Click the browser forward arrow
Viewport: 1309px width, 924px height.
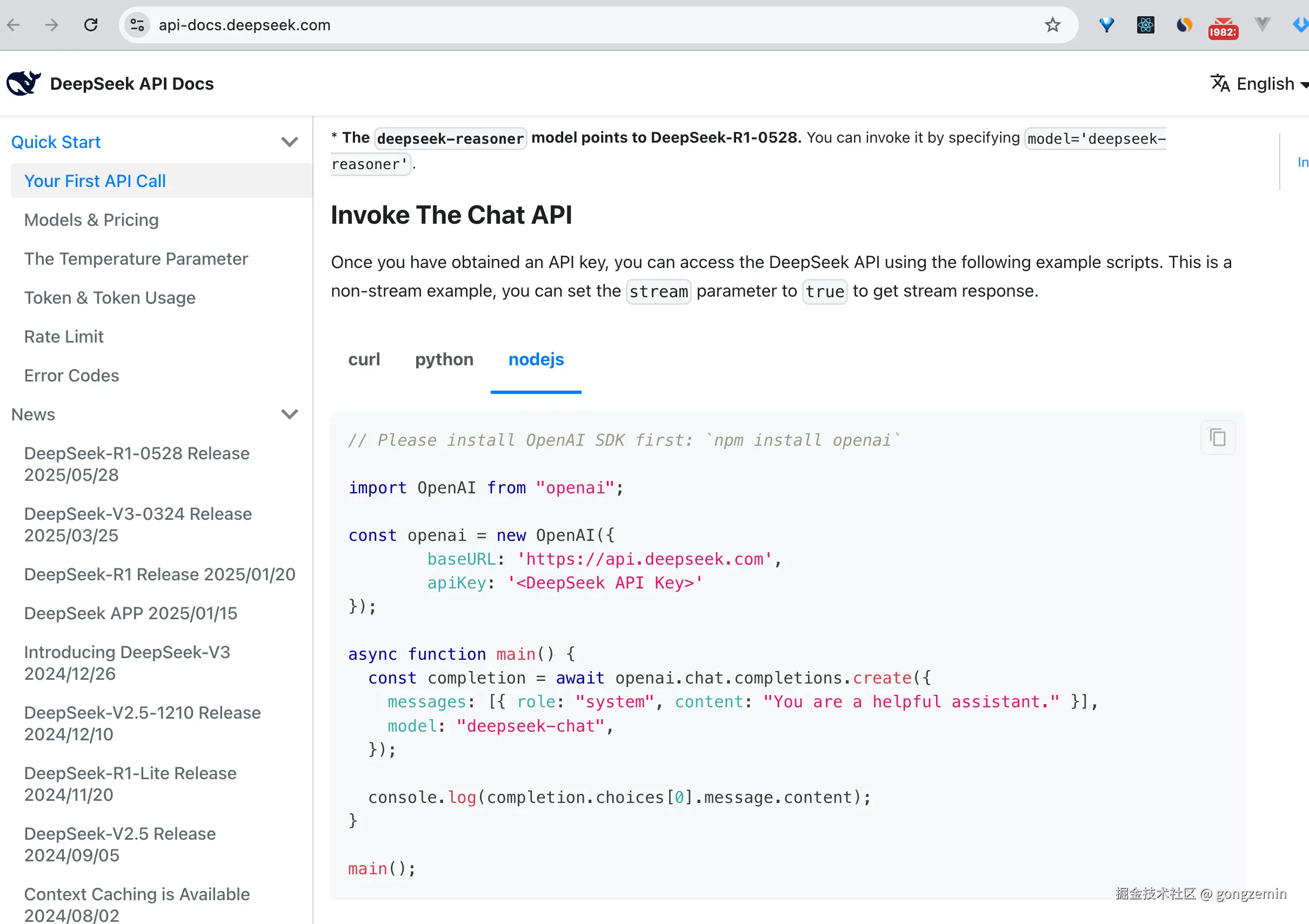coord(52,25)
